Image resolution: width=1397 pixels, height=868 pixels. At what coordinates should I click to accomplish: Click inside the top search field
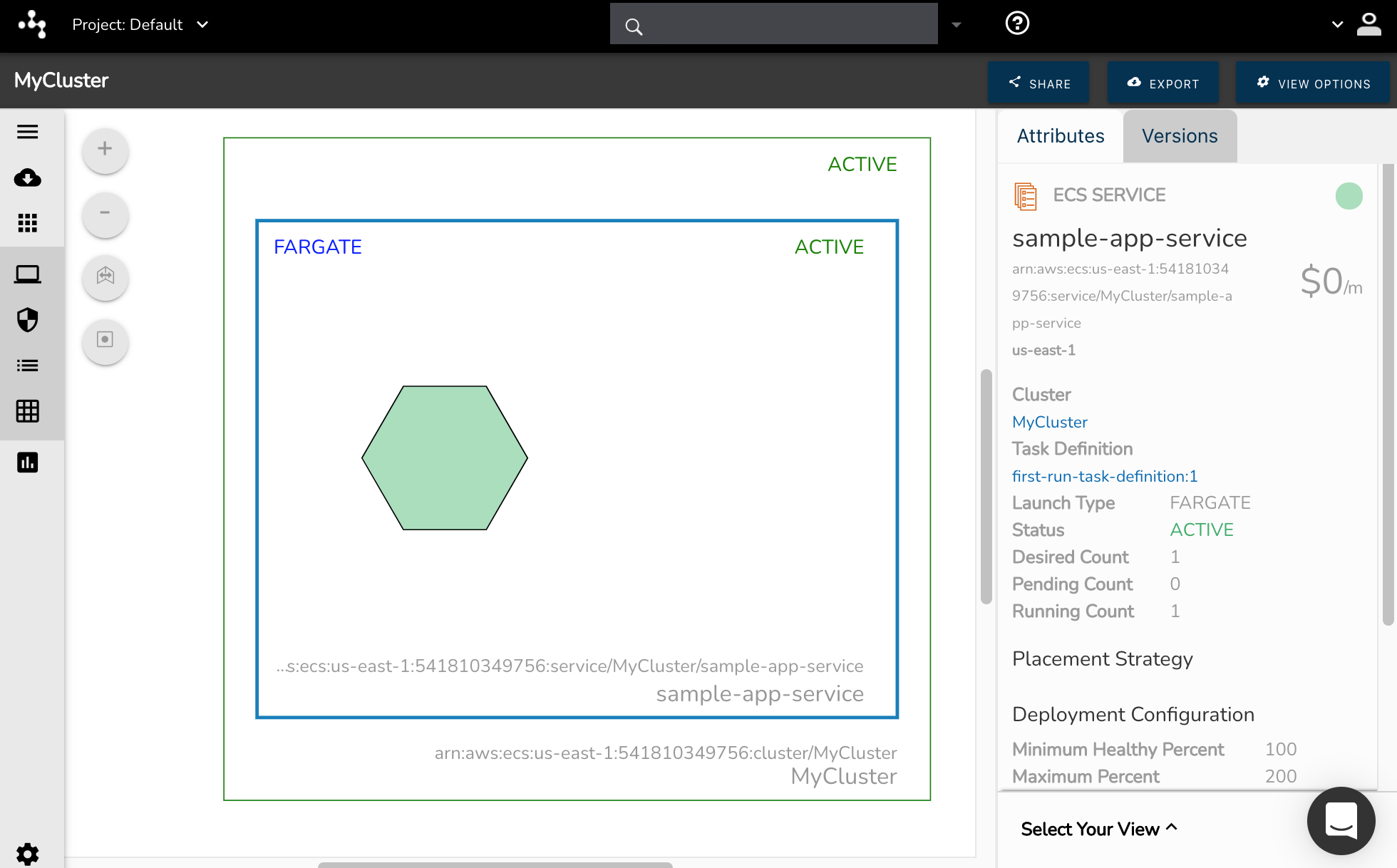coord(773,23)
